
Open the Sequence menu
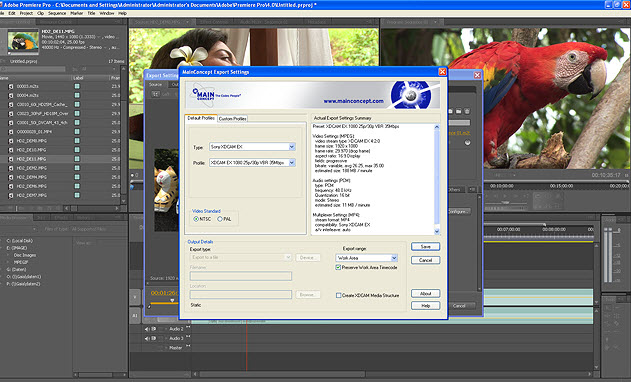57,13
